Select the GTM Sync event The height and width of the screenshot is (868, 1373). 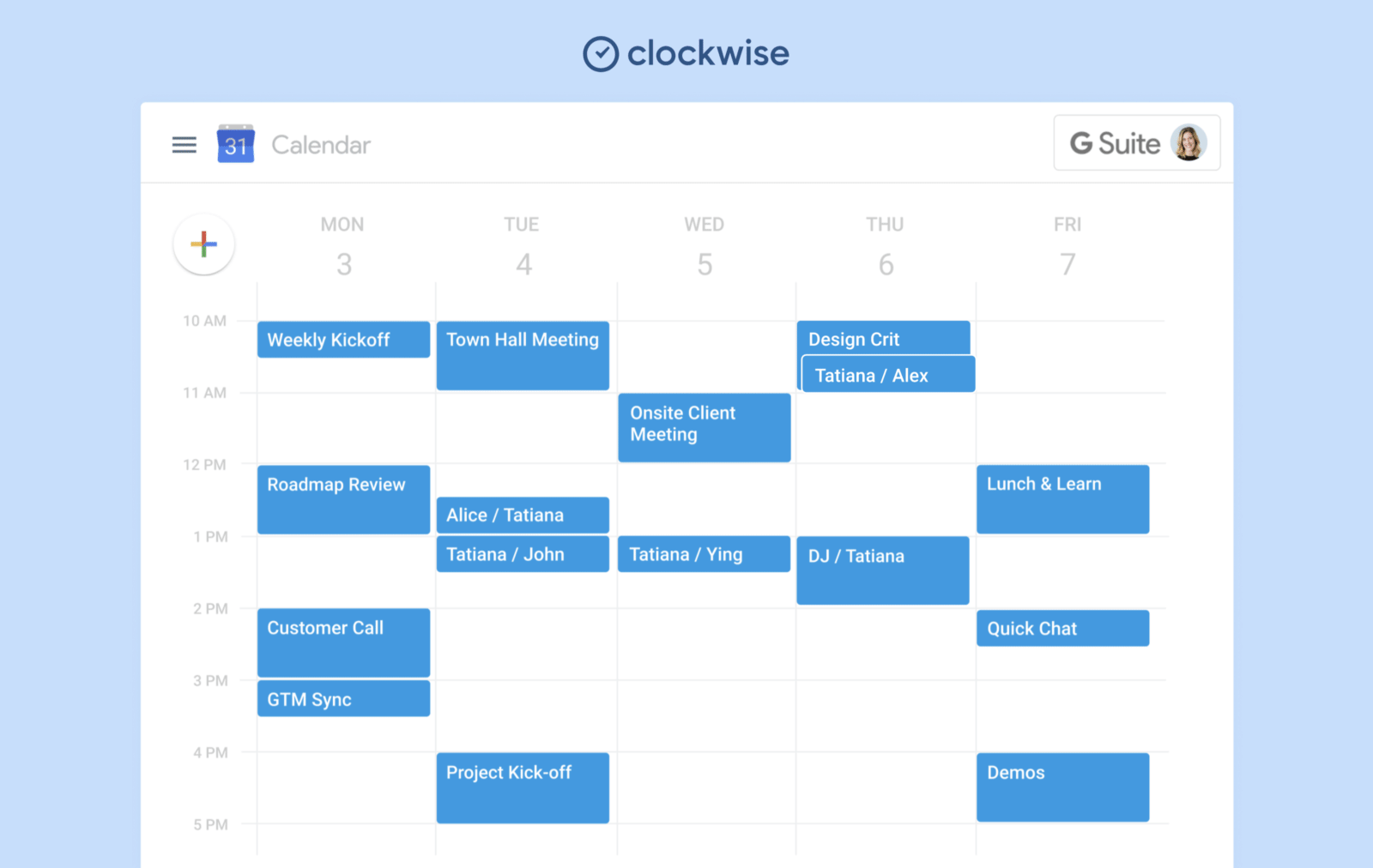click(x=342, y=698)
